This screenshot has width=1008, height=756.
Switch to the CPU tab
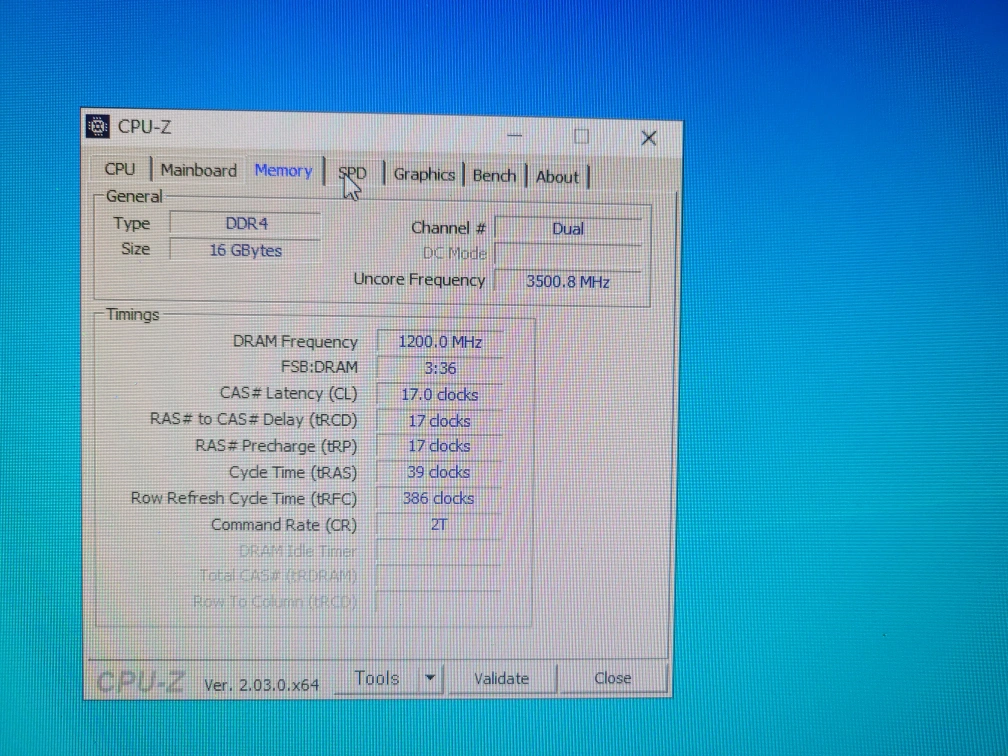pyautogui.click(x=120, y=170)
